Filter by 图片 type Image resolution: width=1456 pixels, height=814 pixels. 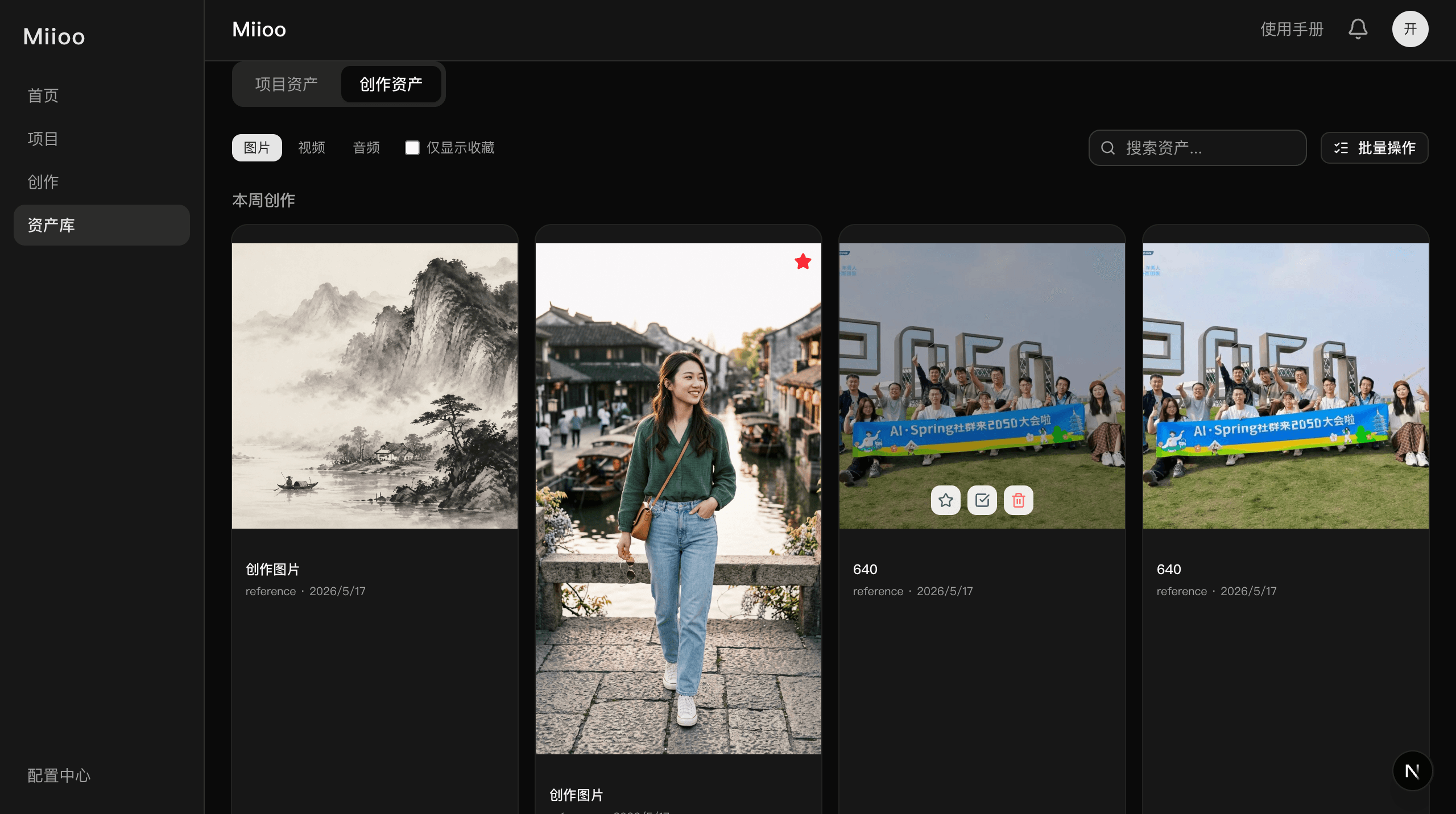click(257, 148)
